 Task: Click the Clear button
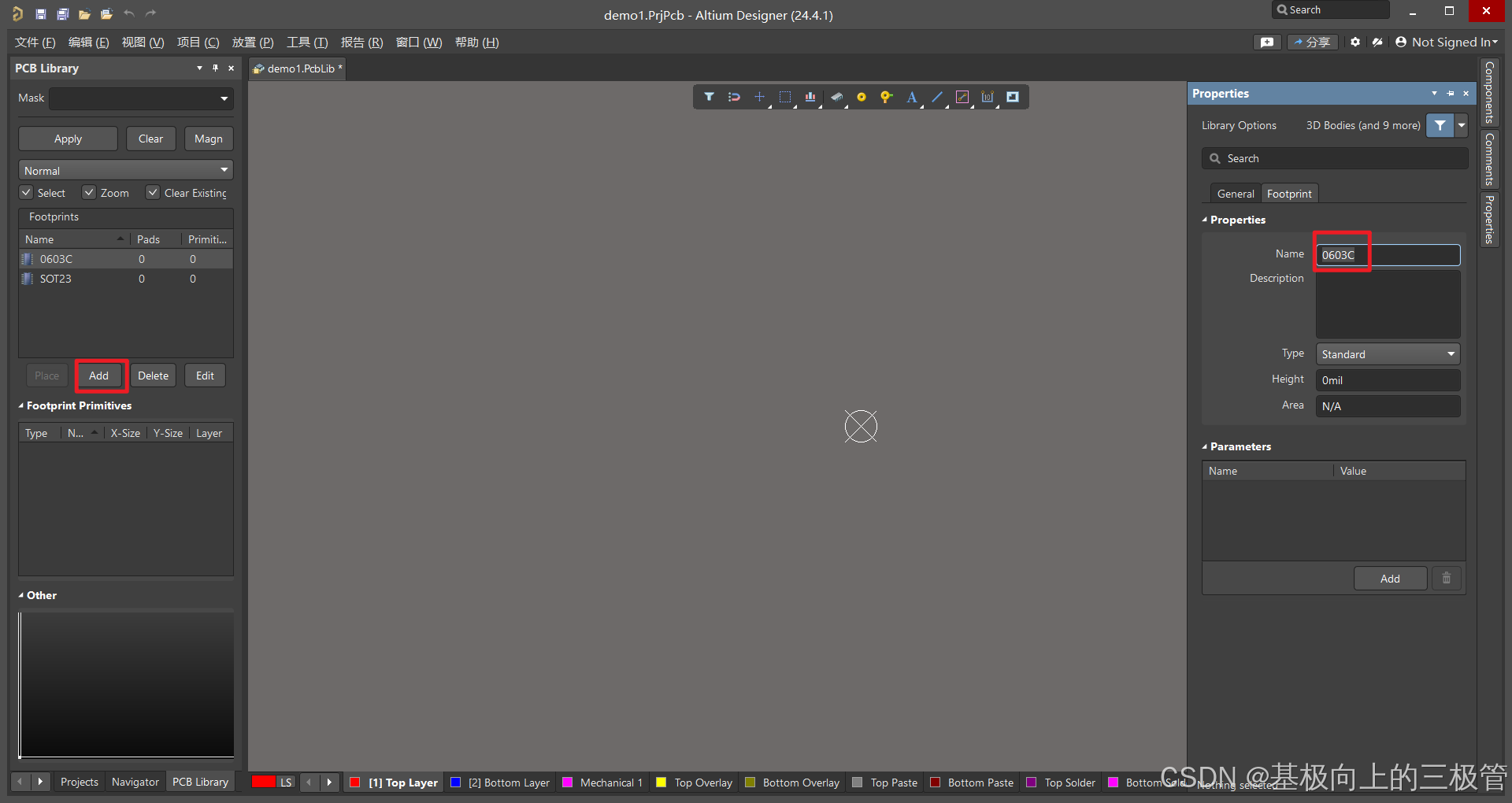(150, 139)
